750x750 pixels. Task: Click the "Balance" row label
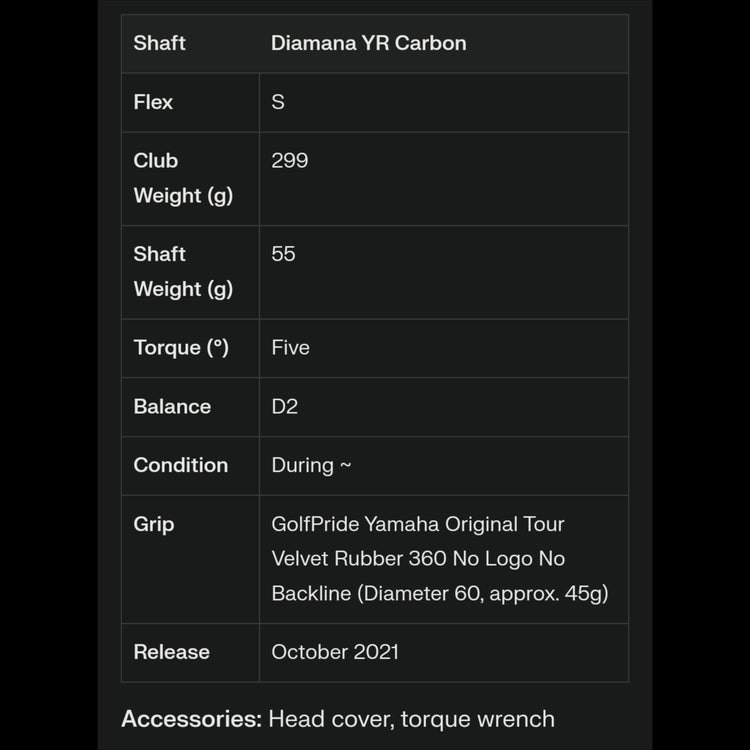point(172,407)
